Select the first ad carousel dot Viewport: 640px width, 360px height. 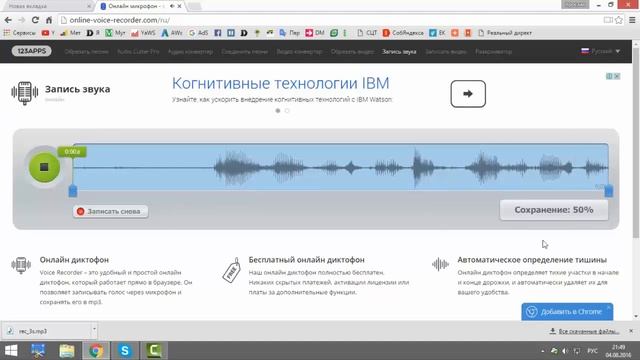(x=278, y=111)
